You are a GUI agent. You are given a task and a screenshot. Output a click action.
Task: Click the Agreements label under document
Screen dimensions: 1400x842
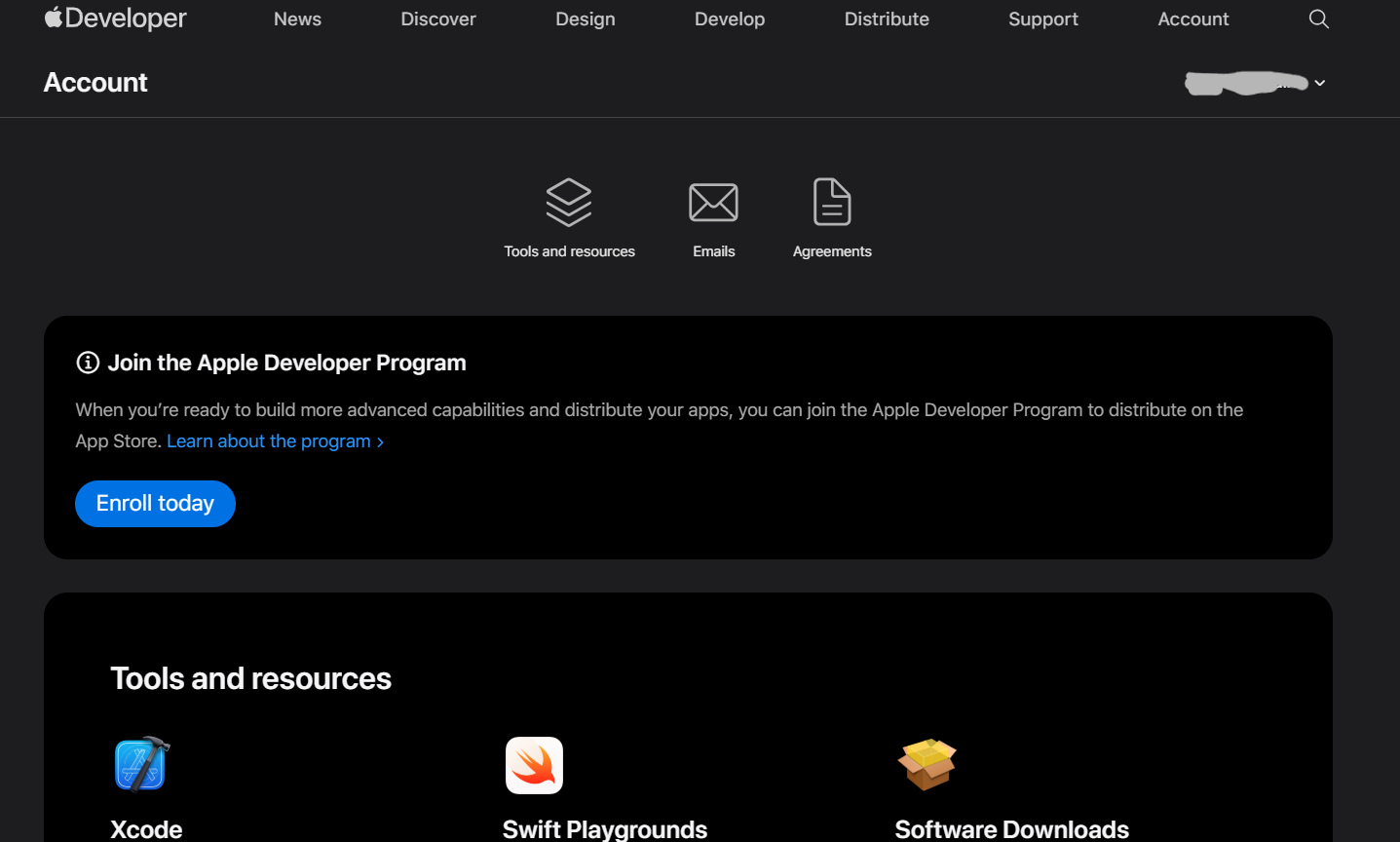832,251
